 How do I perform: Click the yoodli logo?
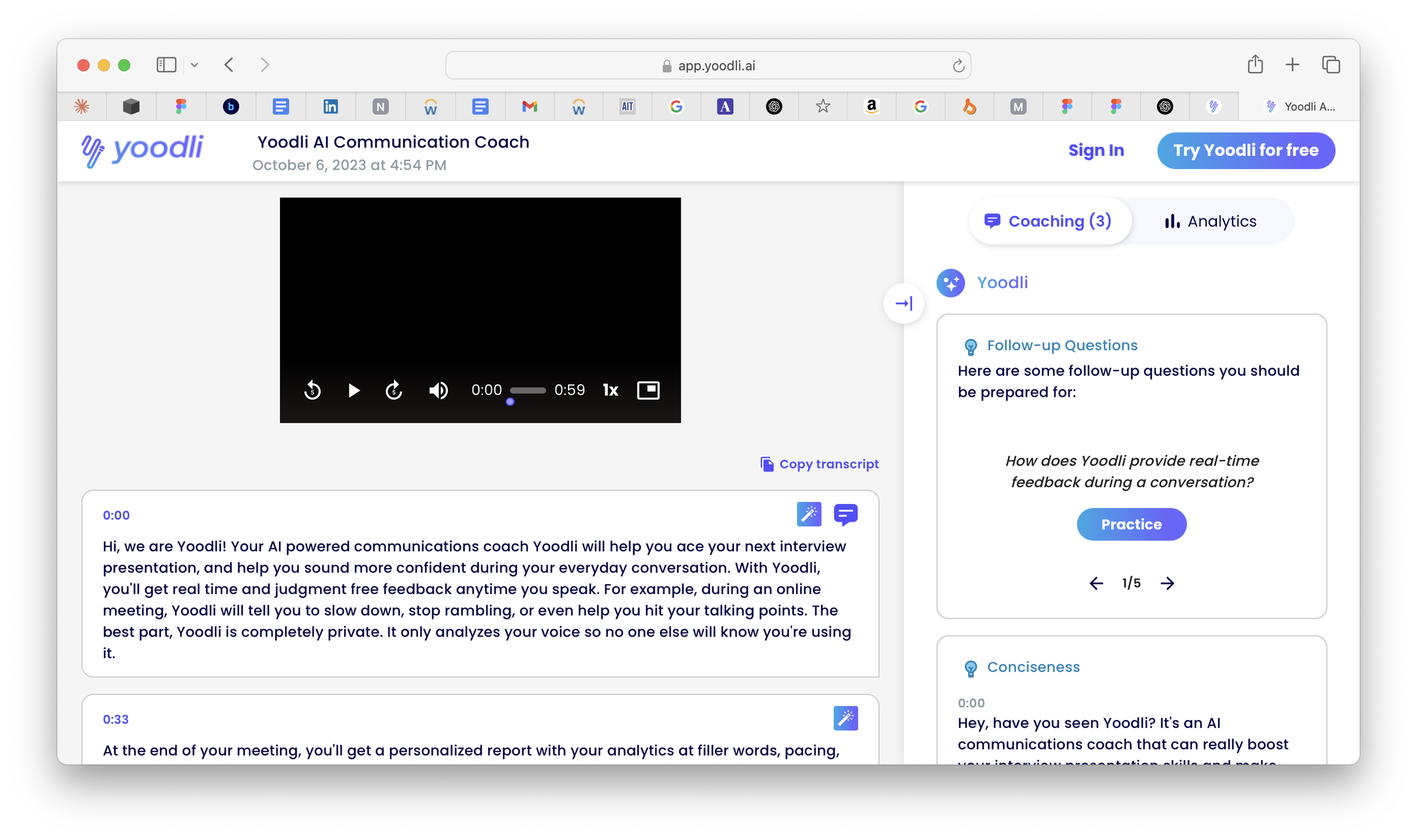[142, 150]
